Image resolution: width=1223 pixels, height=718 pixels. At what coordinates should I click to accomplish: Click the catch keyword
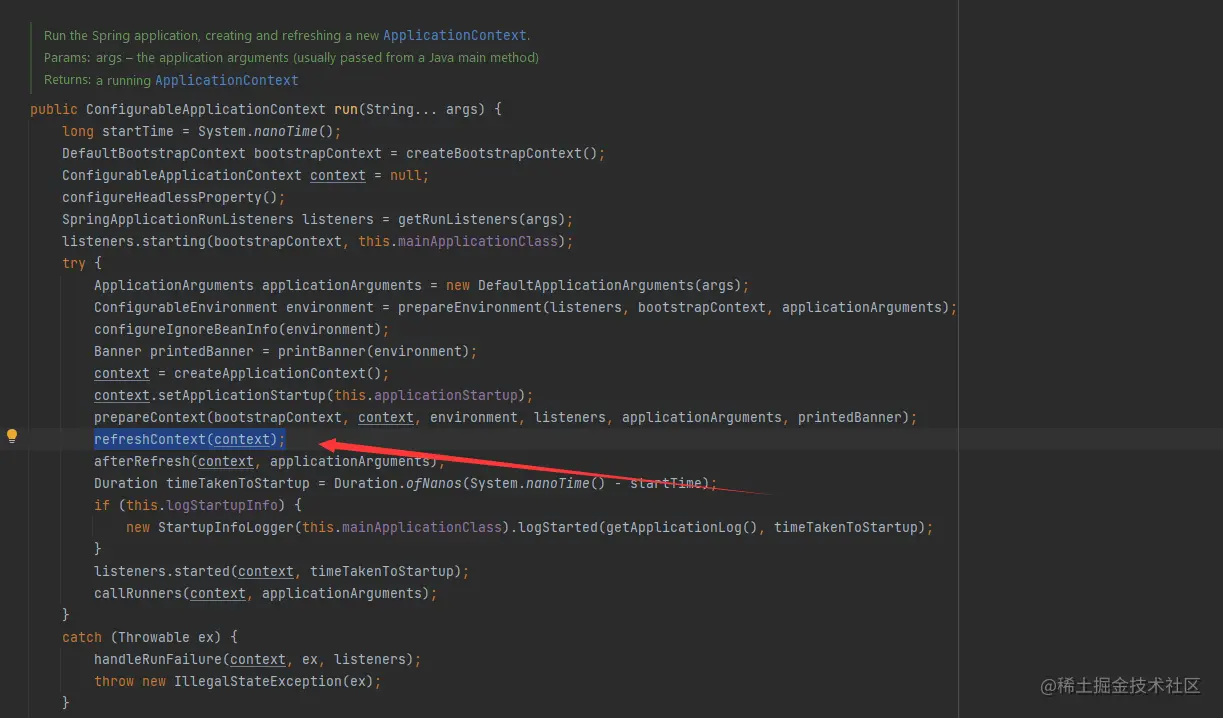82,637
